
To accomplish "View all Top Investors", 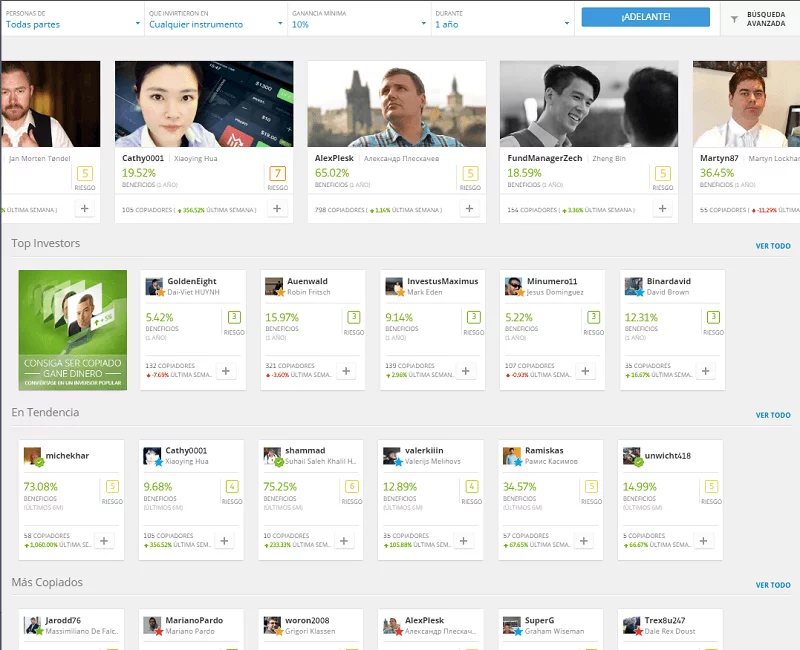I will (x=773, y=246).
